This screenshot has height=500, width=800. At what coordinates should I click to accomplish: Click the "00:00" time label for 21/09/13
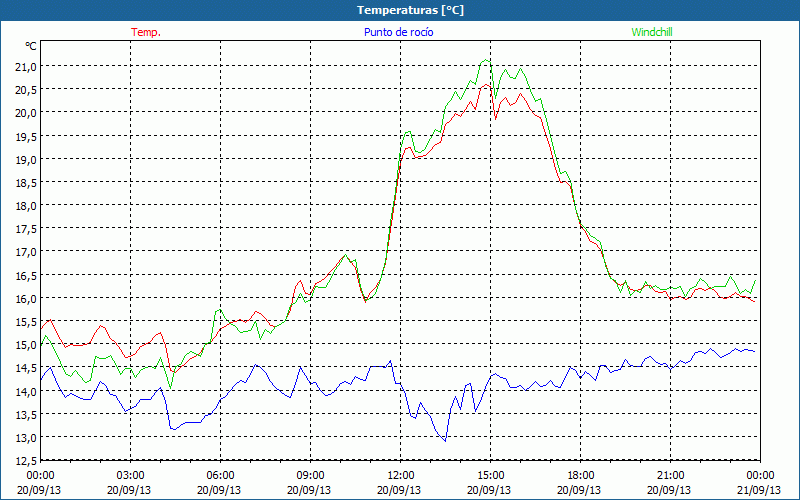[760, 475]
